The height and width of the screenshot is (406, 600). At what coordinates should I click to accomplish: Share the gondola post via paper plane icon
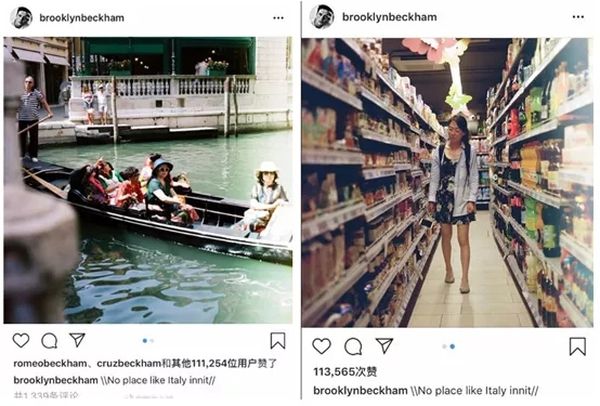77,340
